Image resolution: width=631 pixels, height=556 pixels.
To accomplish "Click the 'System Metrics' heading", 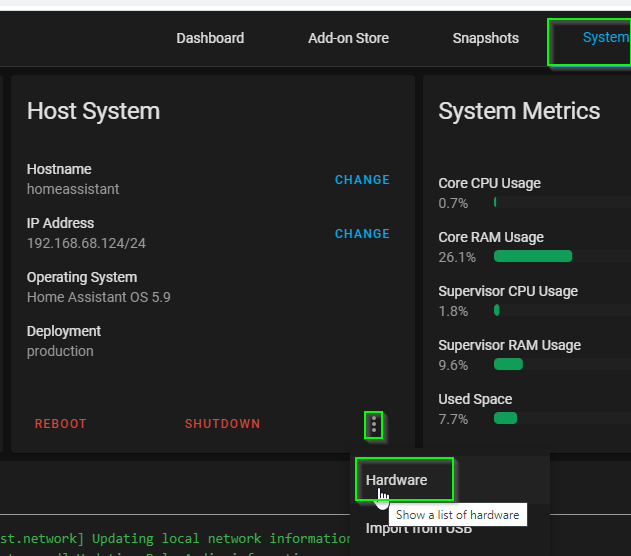I will click(x=519, y=111).
